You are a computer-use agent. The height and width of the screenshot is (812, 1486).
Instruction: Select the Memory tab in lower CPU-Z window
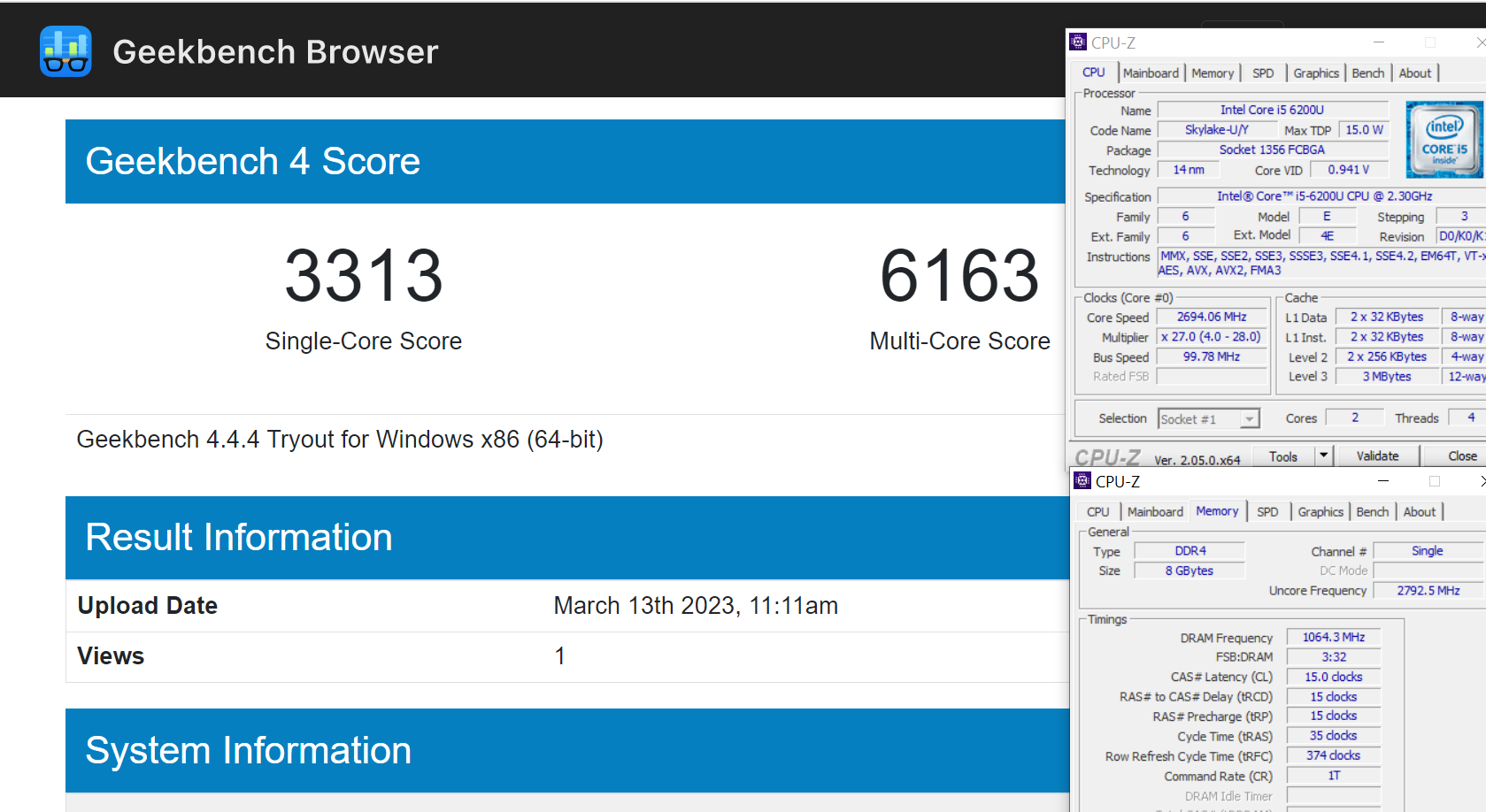click(1218, 511)
